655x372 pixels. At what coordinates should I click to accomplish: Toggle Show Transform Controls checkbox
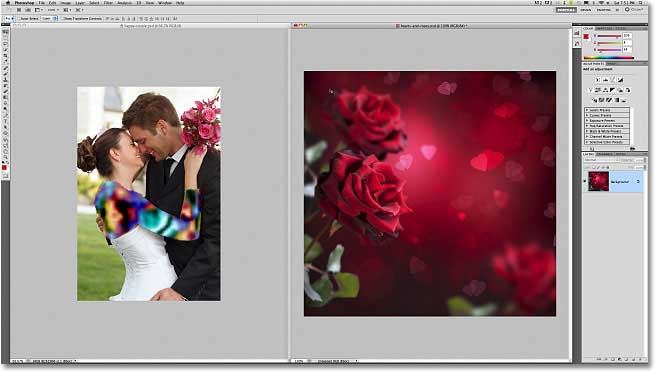tap(62, 18)
